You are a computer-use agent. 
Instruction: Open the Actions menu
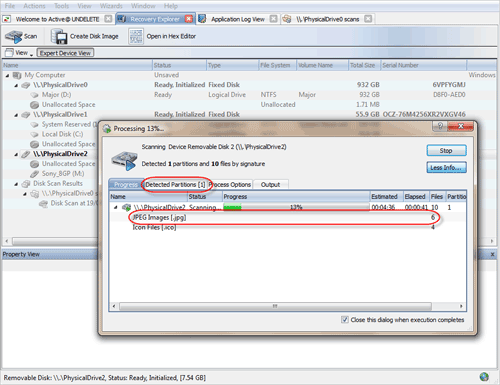click(x=34, y=6)
